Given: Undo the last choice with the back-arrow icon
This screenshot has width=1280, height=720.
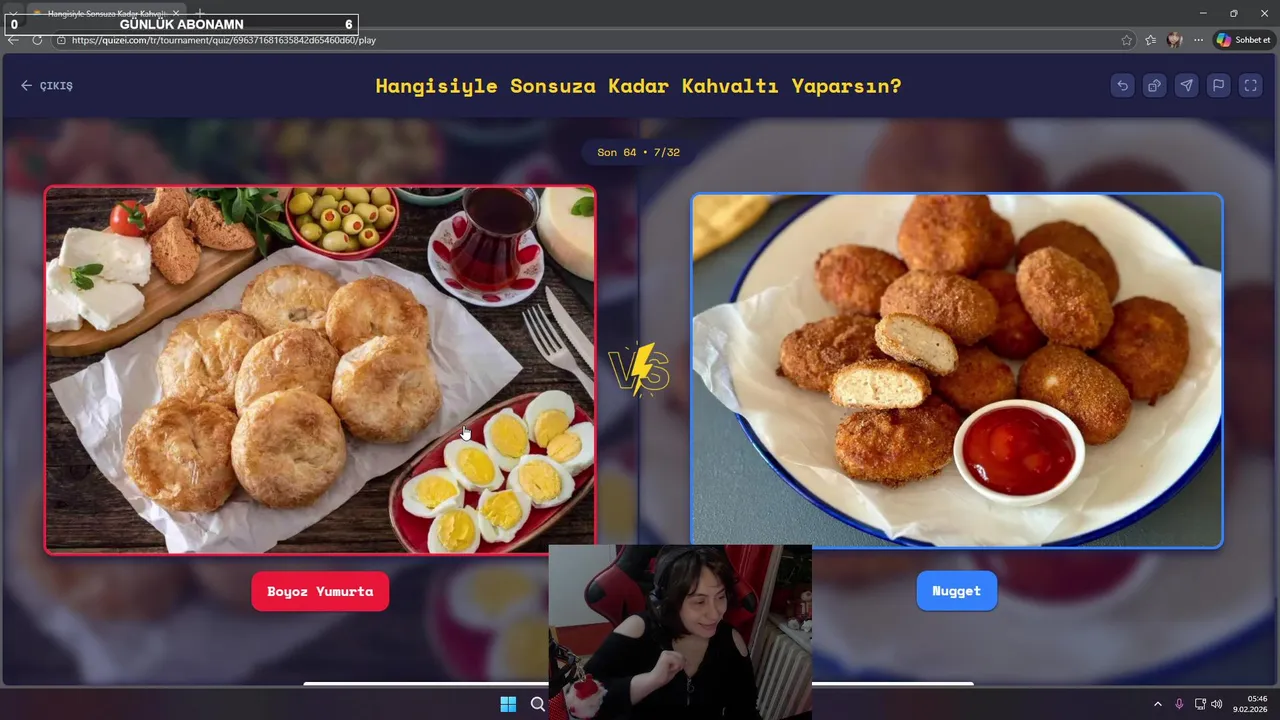Looking at the screenshot, I should coord(1122,86).
